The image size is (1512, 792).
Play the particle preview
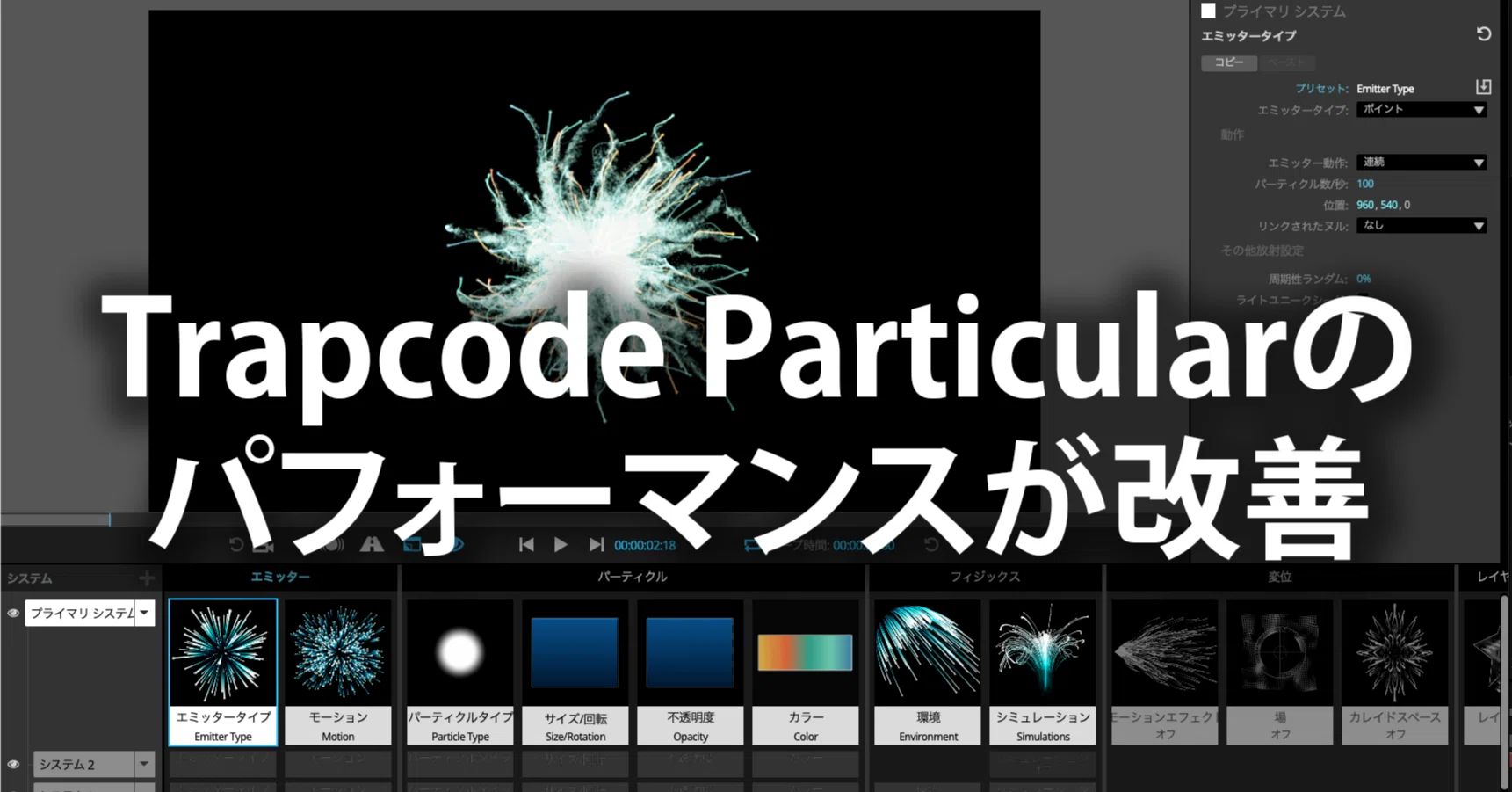561,545
